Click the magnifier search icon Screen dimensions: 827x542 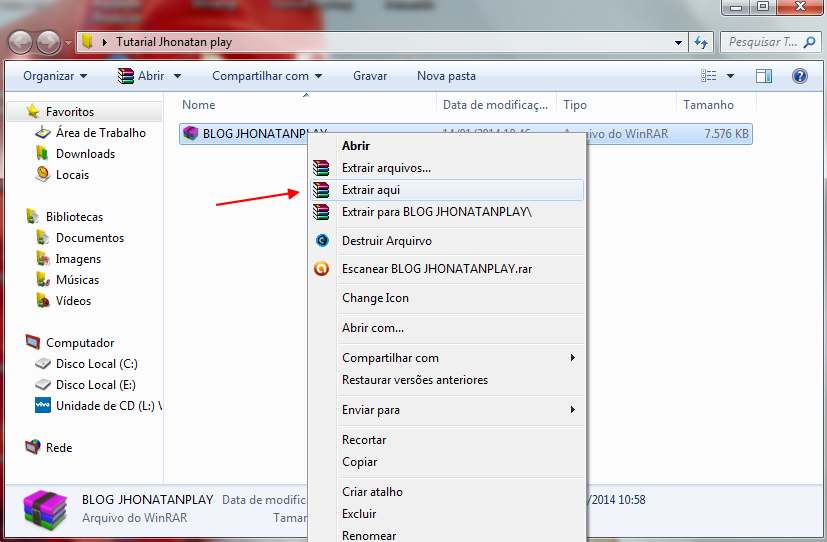point(810,42)
